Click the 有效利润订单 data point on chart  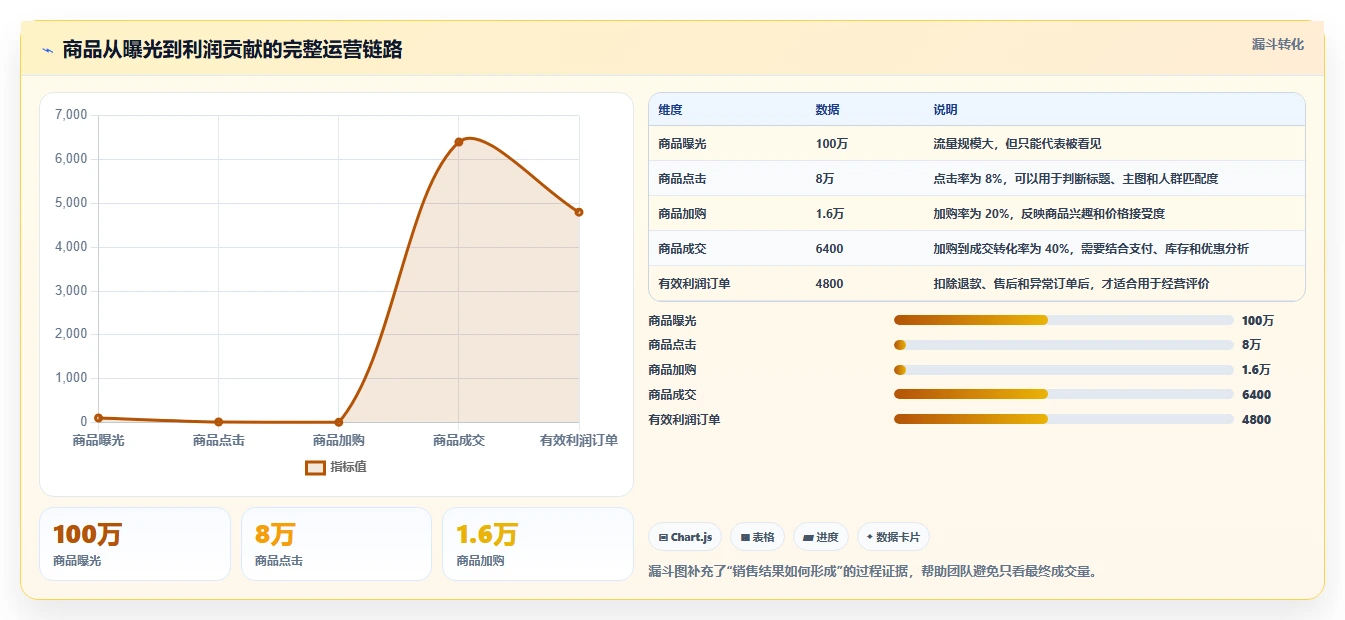click(x=579, y=212)
